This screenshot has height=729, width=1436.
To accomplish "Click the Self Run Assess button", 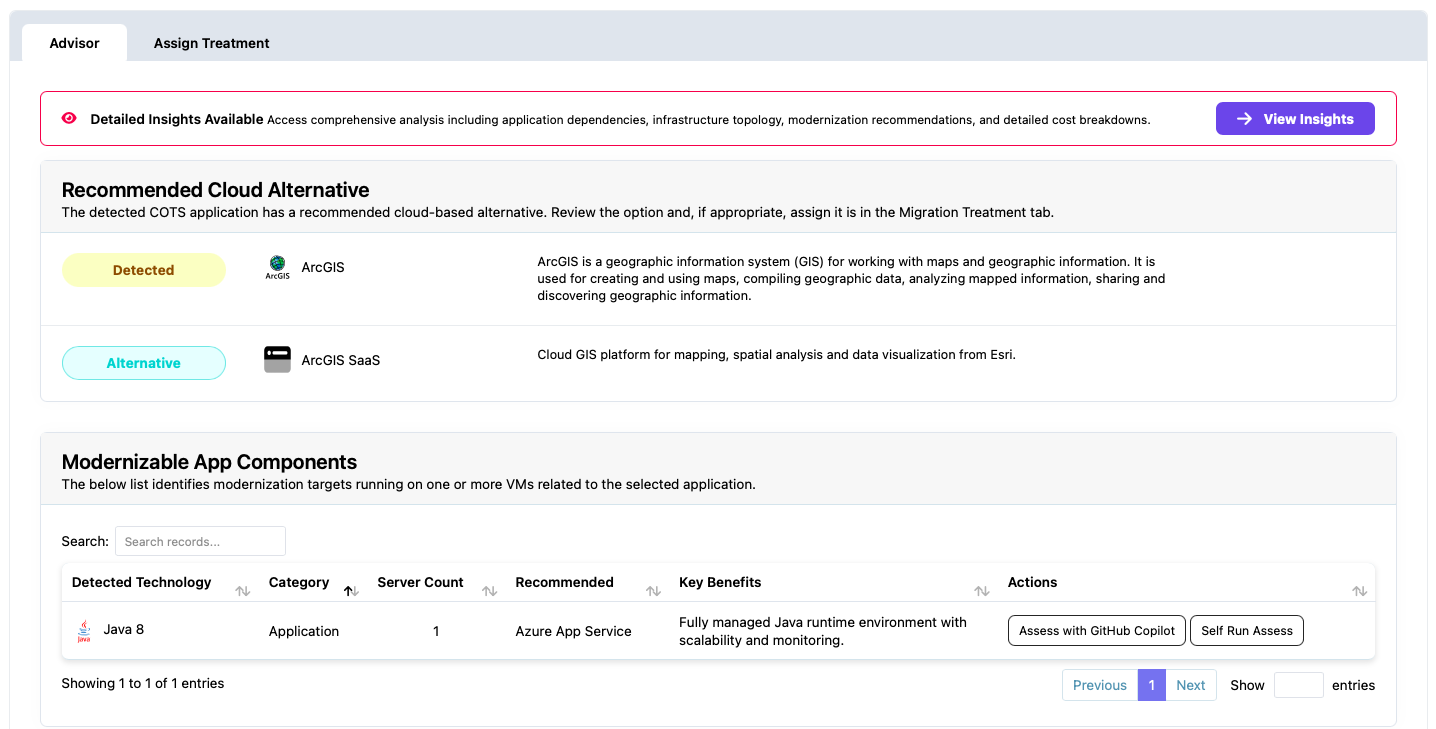I will [1246, 630].
